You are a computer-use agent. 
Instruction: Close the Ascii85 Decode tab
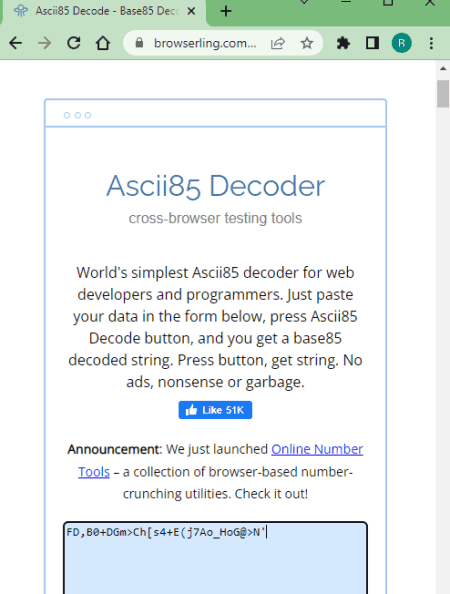192,11
